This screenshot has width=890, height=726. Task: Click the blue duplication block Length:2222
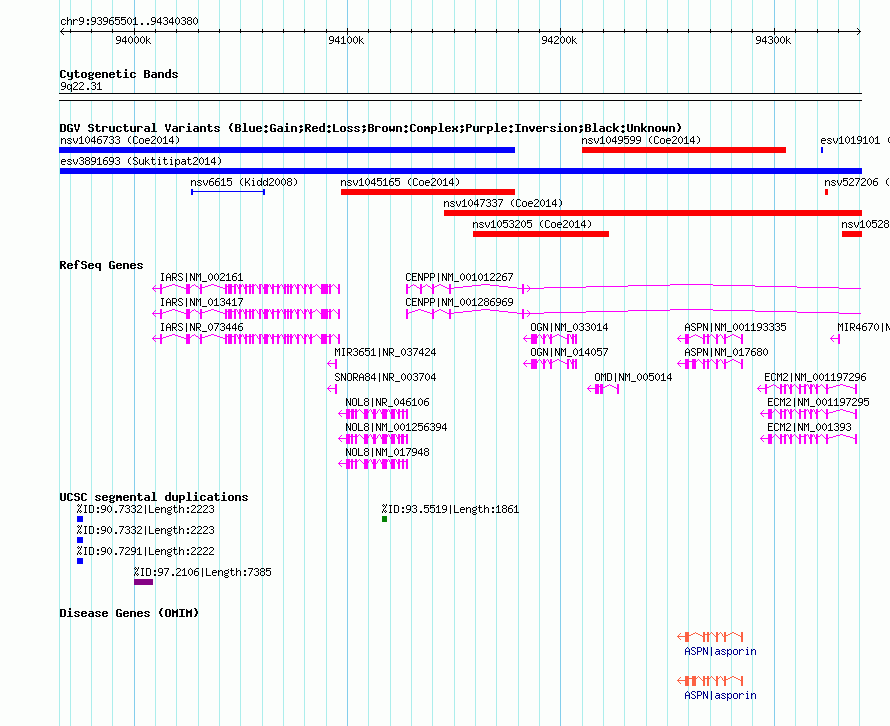80,561
